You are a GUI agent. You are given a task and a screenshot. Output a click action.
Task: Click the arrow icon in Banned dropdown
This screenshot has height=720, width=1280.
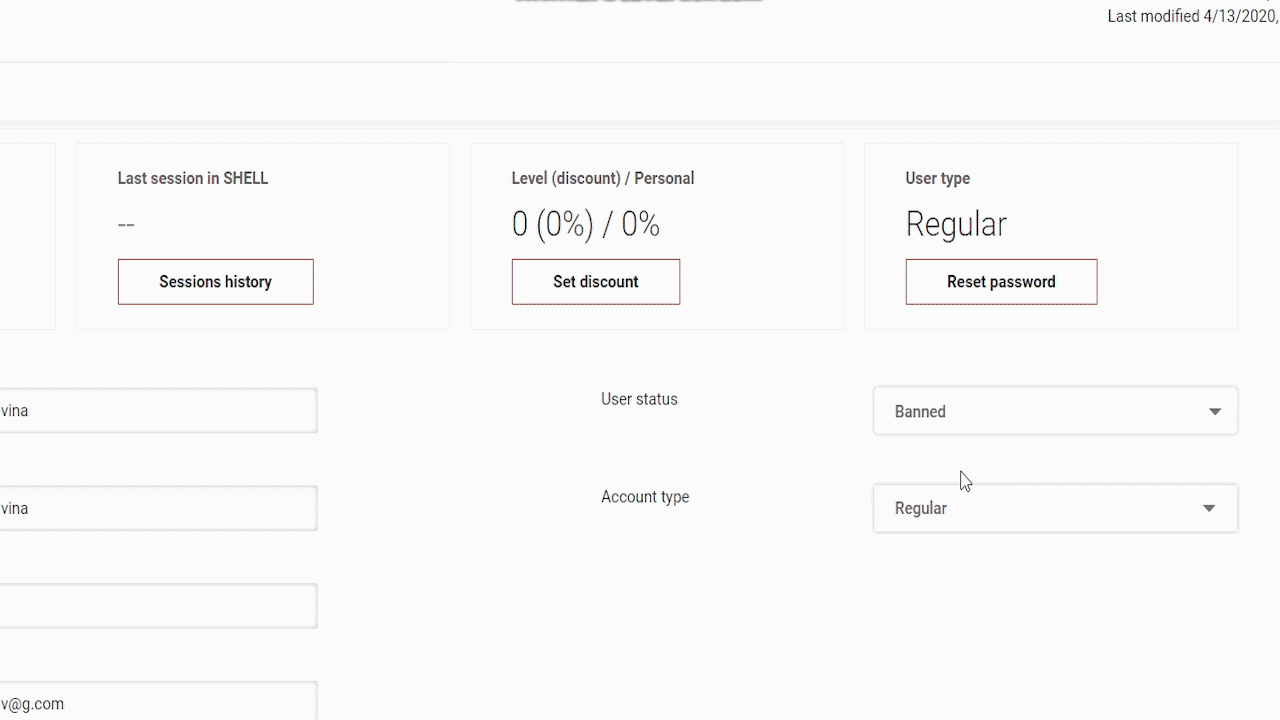[1215, 411]
